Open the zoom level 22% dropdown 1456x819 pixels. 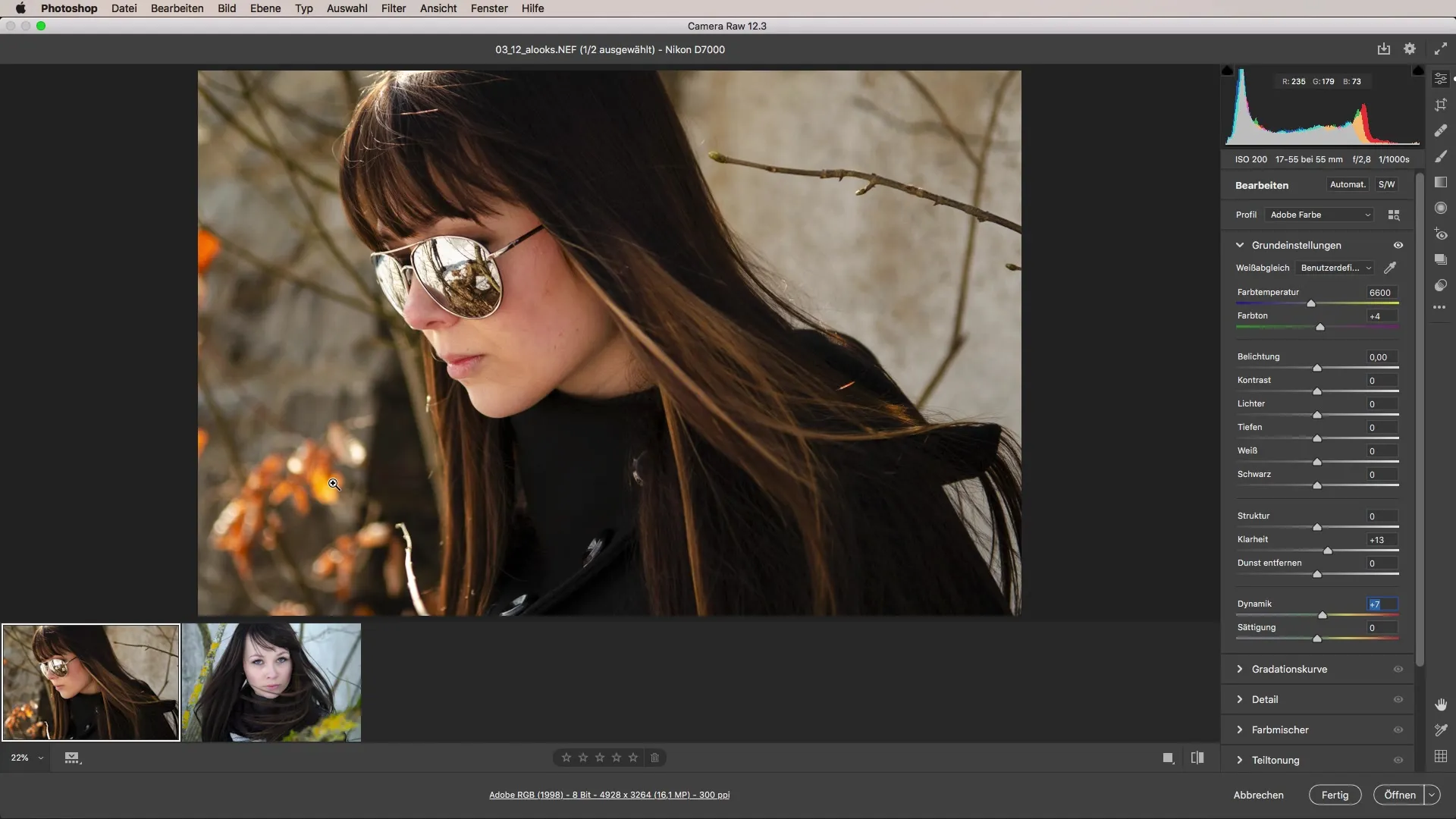(x=27, y=758)
